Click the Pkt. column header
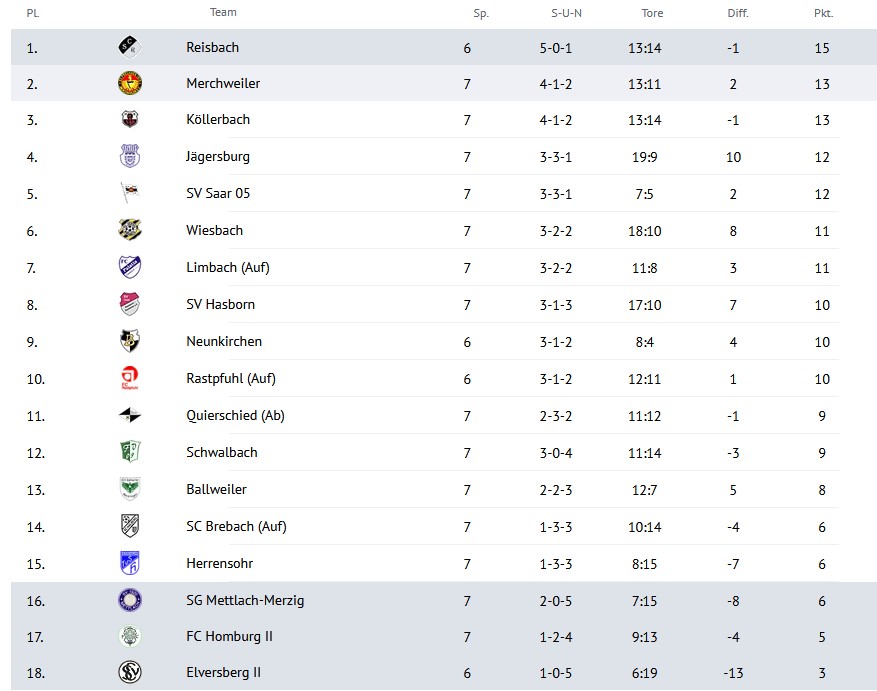The width and height of the screenshot is (877, 691). (823, 13)
